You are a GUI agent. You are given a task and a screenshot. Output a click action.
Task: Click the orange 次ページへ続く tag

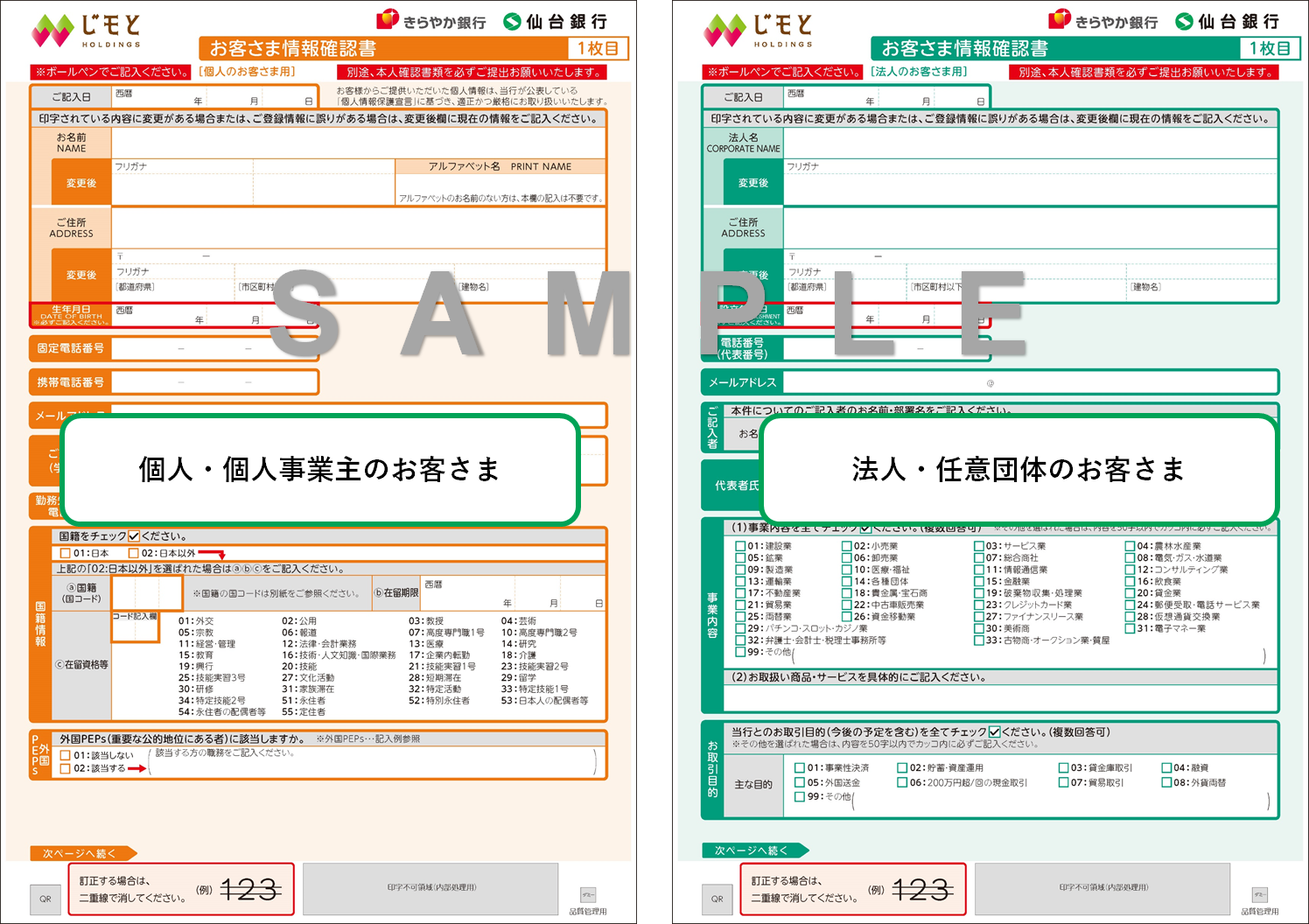[x=83, y=853]
